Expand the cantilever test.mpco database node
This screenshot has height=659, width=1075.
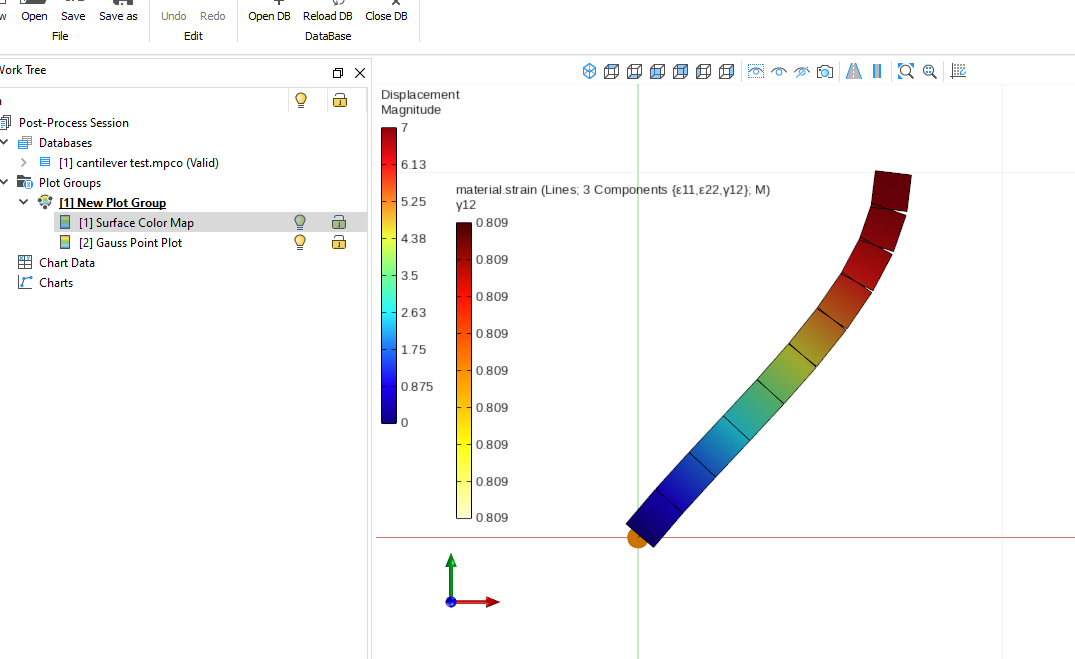click(24, 163)
